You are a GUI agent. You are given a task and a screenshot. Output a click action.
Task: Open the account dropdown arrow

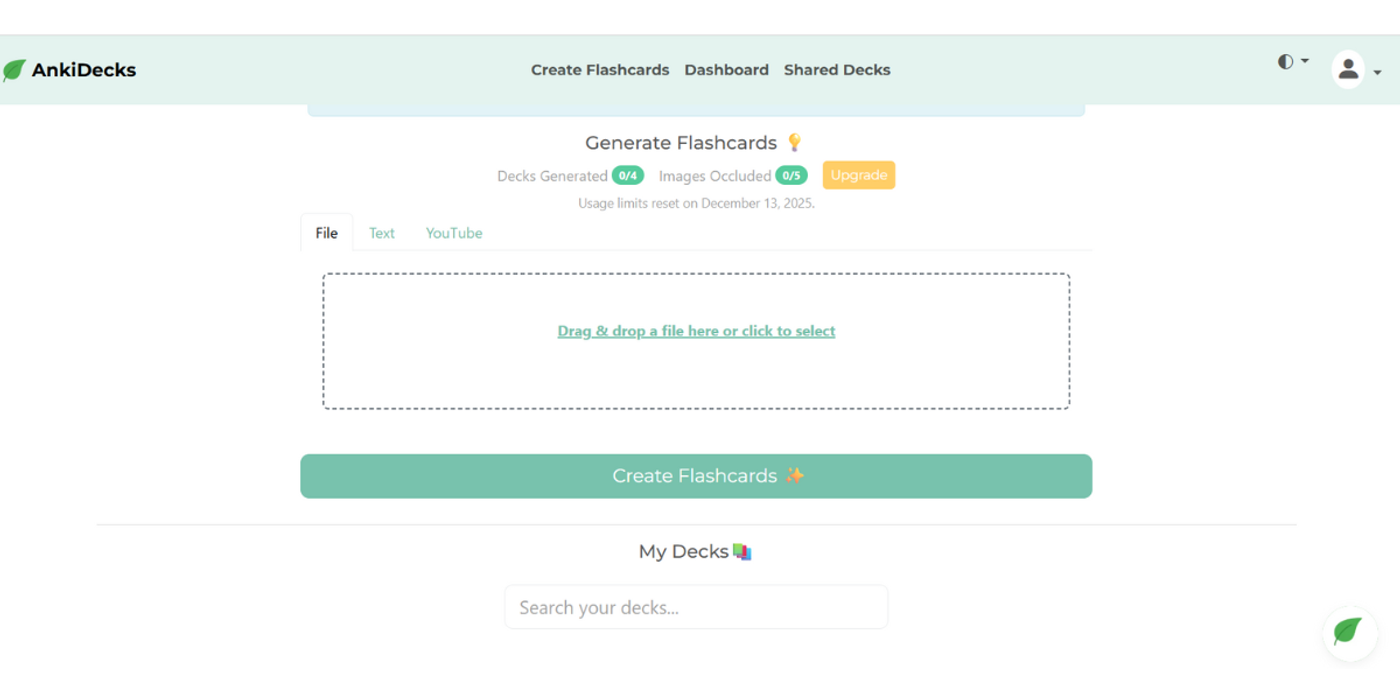click(x=1377, y=72)
